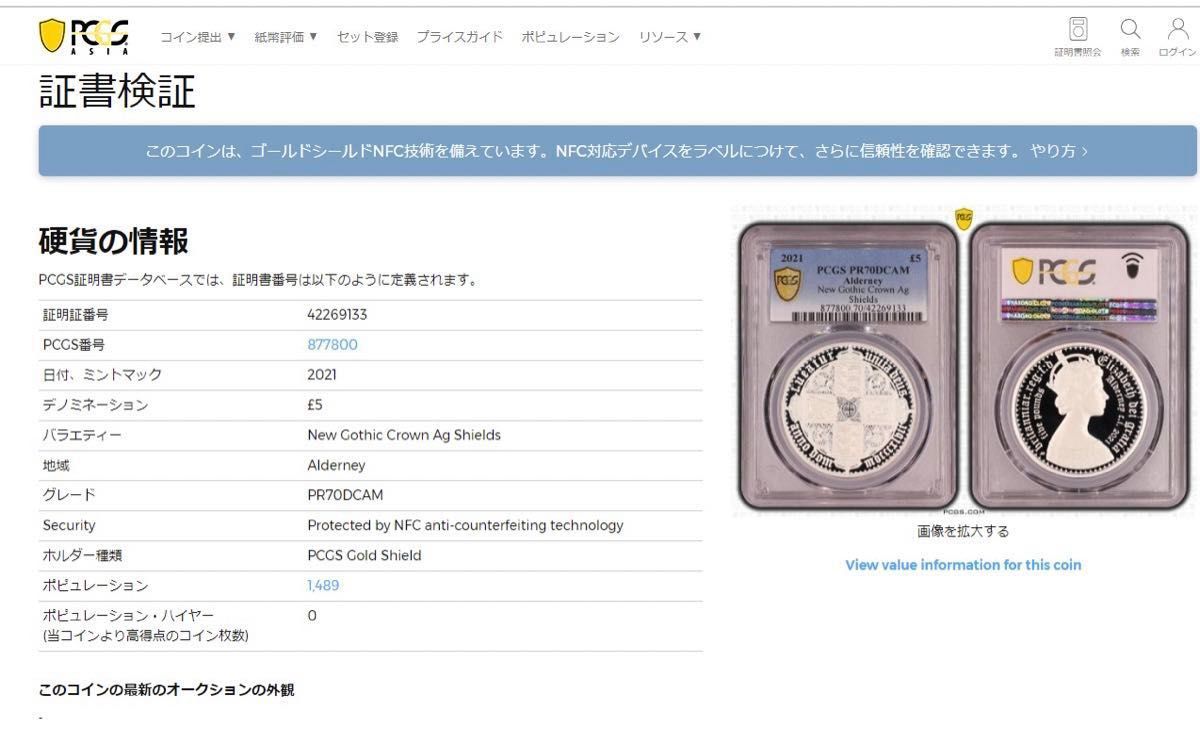
Task: Click the PCGS Asia logo
Action: click(84, 37)
